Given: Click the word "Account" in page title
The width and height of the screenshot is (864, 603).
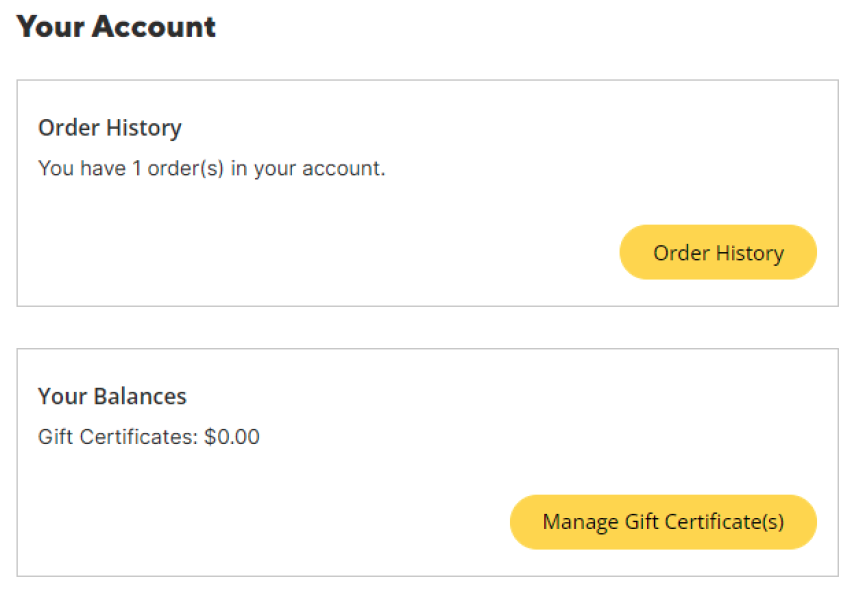Looking at the screenshot, I should pyautogui.click(x=154, y=27).
